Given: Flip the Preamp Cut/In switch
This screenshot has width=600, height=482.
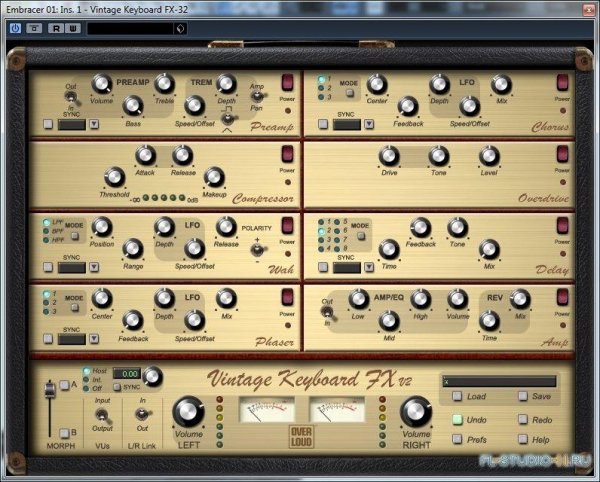Looking at the screenshot, I should 72,98.
